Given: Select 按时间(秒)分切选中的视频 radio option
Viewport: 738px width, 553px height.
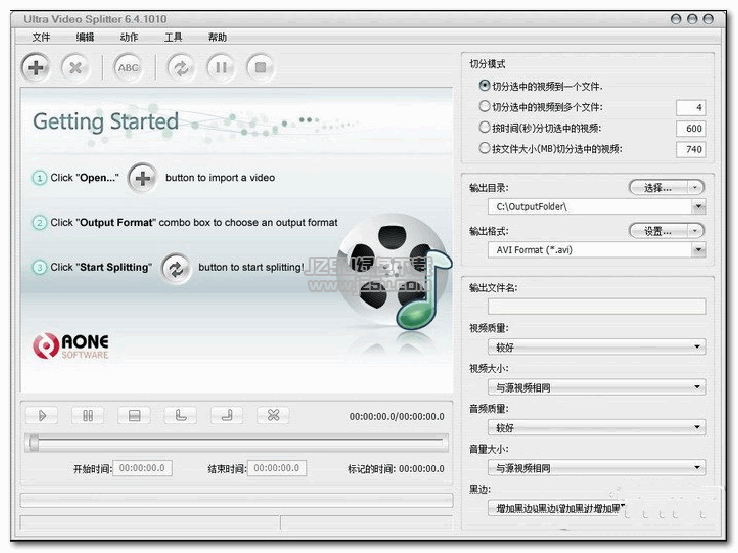Looking at the screenshot, I should click(485, 128).
